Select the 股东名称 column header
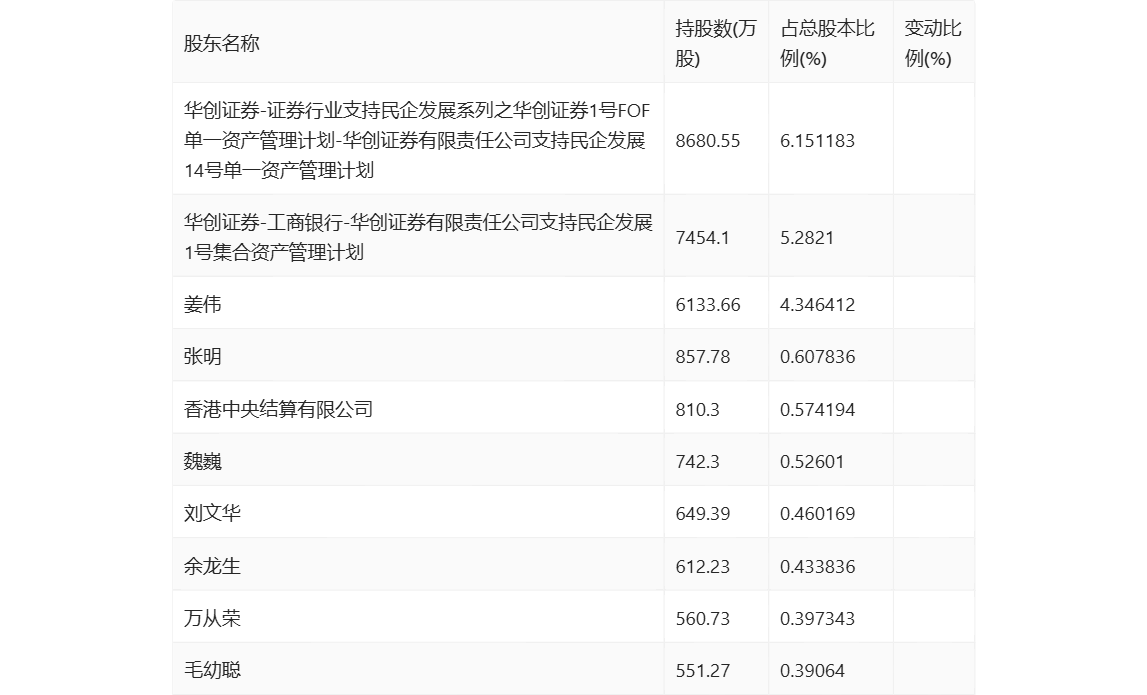1147x695 pixels. point(222,44)
